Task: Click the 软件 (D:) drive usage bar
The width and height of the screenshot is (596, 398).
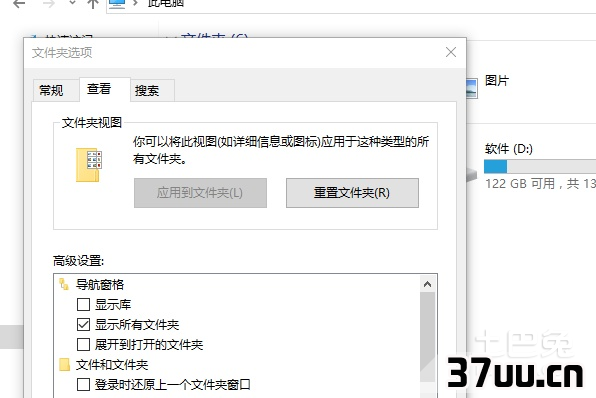Action: tap(540, 166)
